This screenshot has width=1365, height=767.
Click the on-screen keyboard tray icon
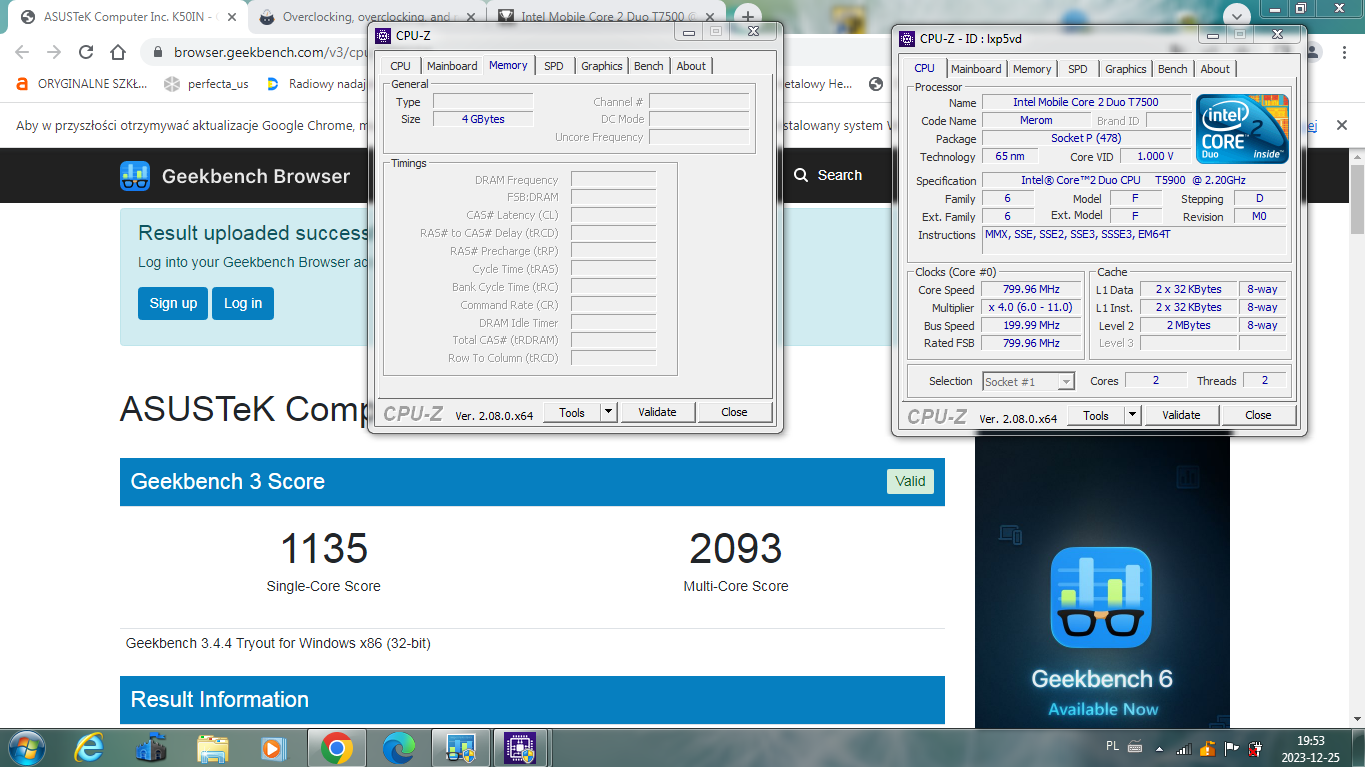tap(1135, 746)
